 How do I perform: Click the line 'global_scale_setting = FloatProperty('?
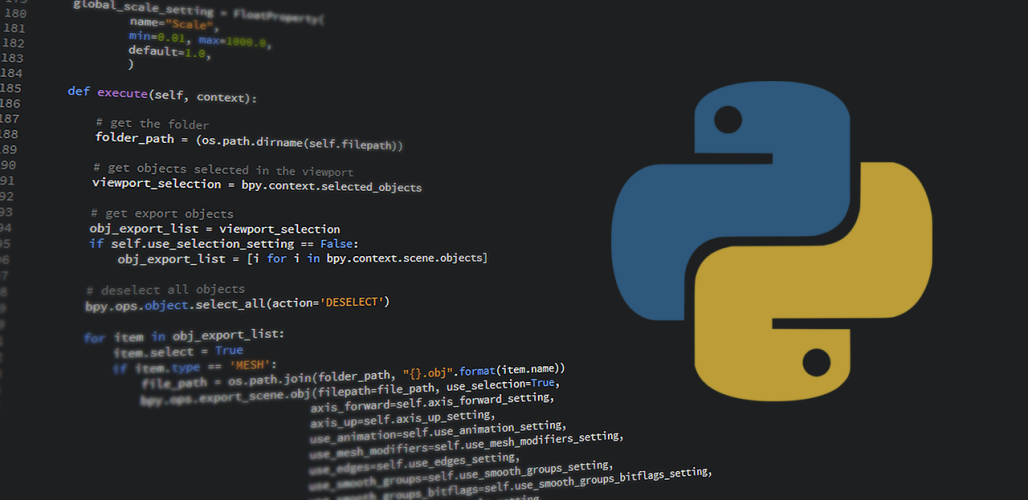199,12
